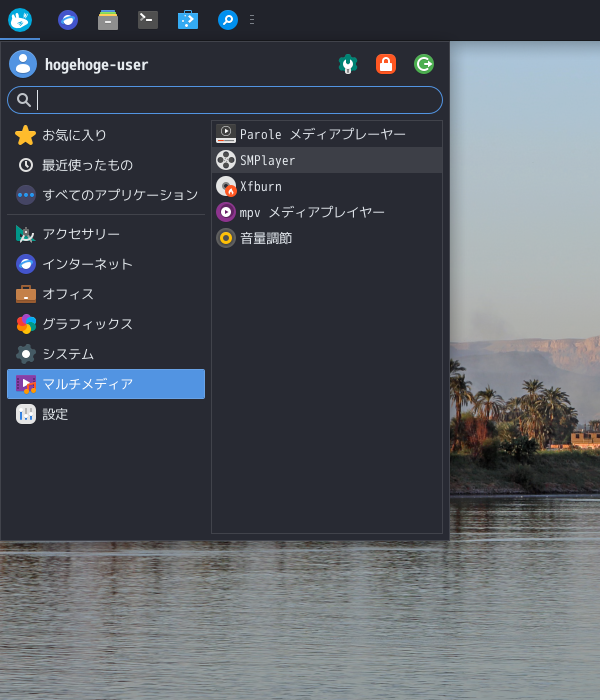Open the file manager launcher in panel

(108, 20)
